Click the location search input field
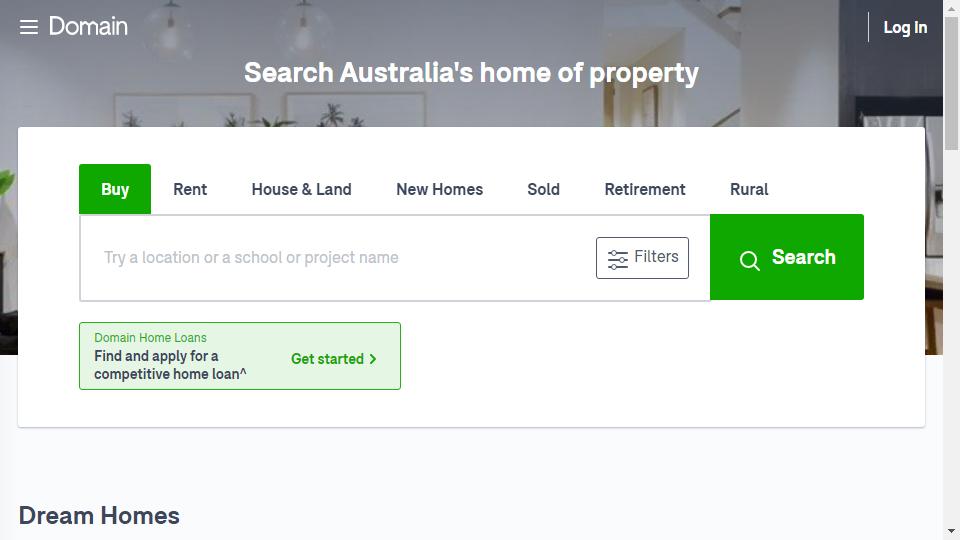This screenshot has width=960, height=540. [337, 258]
